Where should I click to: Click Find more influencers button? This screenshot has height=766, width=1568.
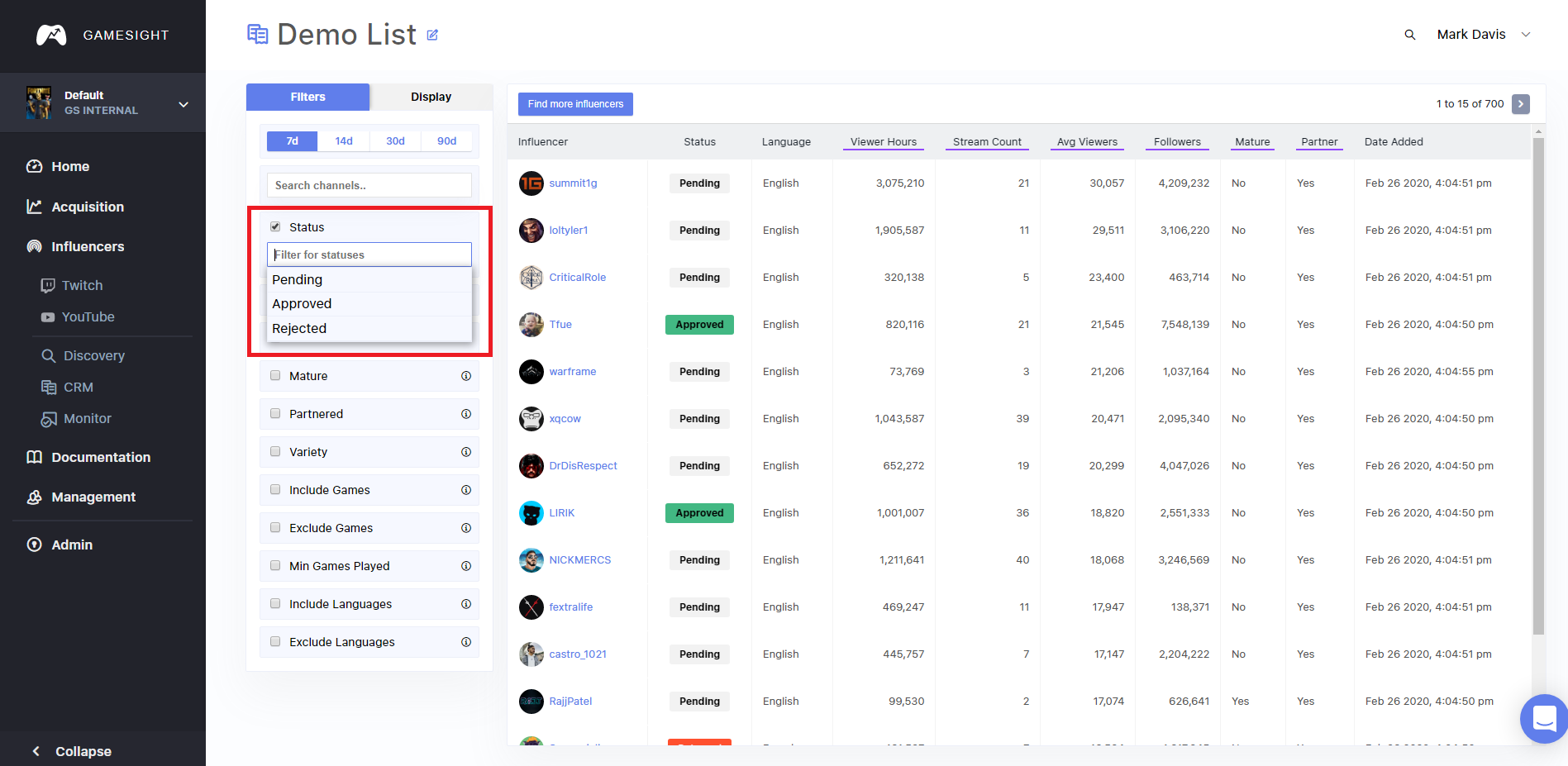coord(575,104)
